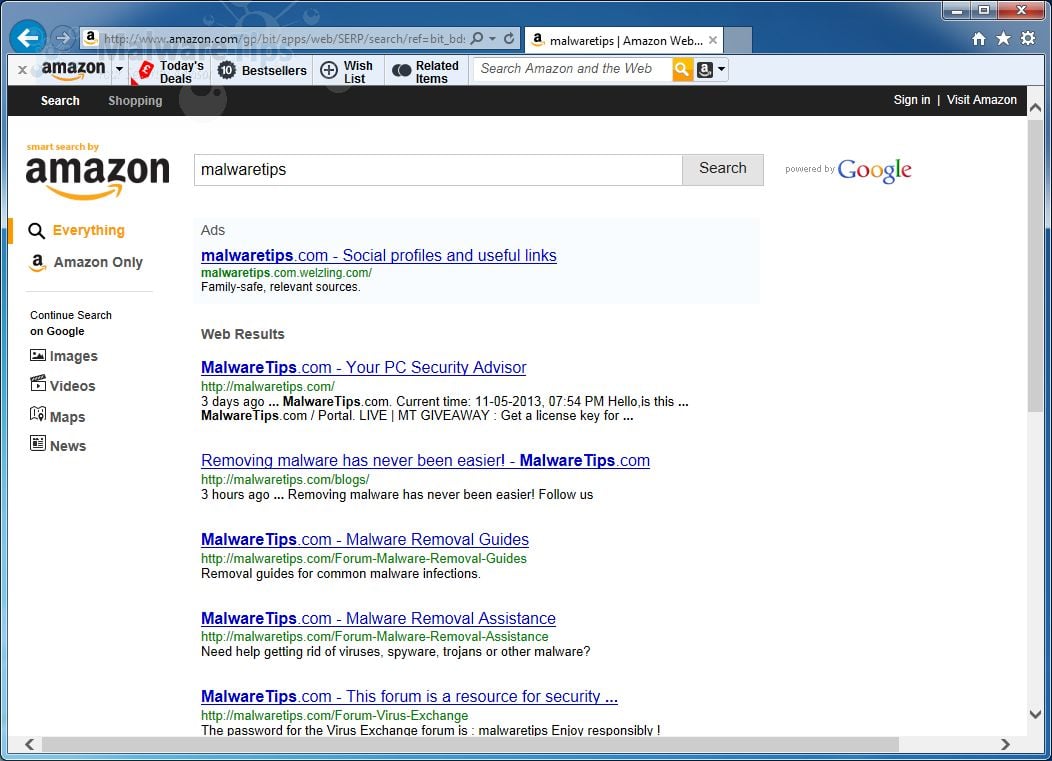Image resolution: width=1052 pixels, height=761 pixels.
Task: Switch to the Shopping tab
Action: click(135, 101)
